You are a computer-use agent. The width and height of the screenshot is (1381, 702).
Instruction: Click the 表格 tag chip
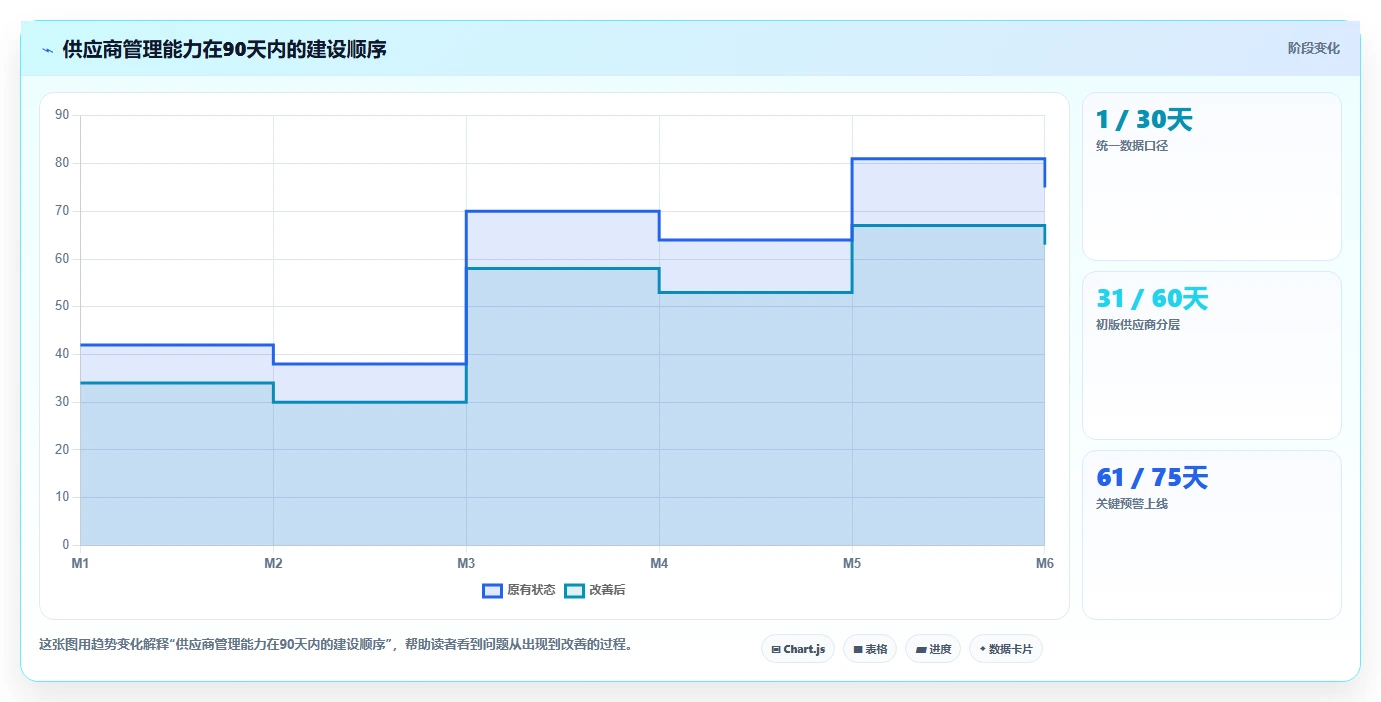point(870,649)
